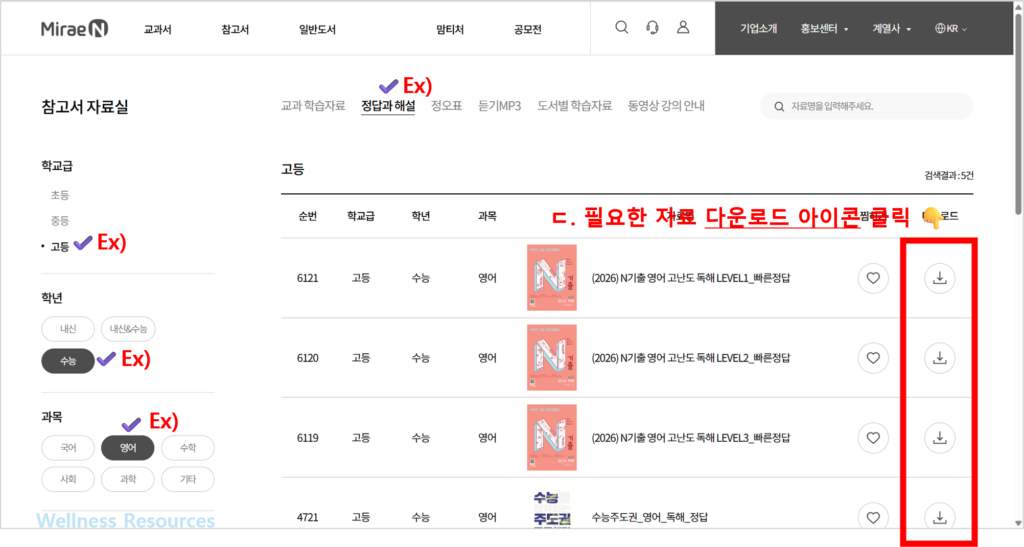
Task: Open the 기업소개 link
Action: 758,29
